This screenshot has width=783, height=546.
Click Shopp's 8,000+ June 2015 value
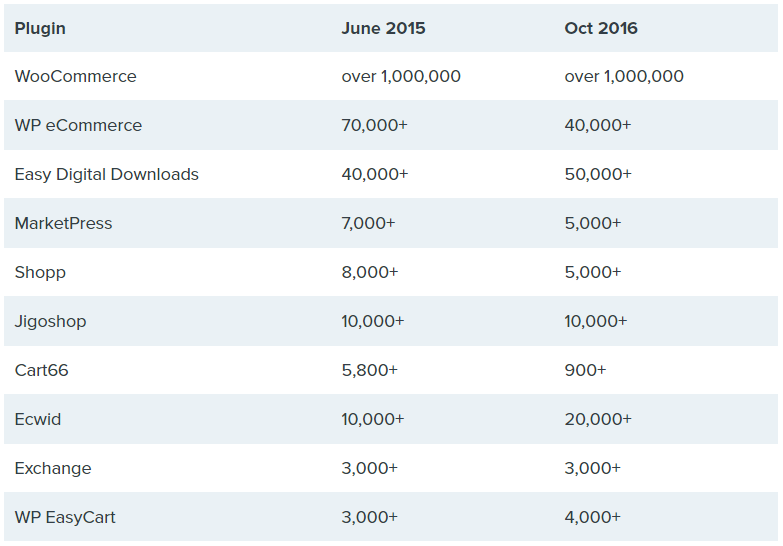(x=369, y=272)
